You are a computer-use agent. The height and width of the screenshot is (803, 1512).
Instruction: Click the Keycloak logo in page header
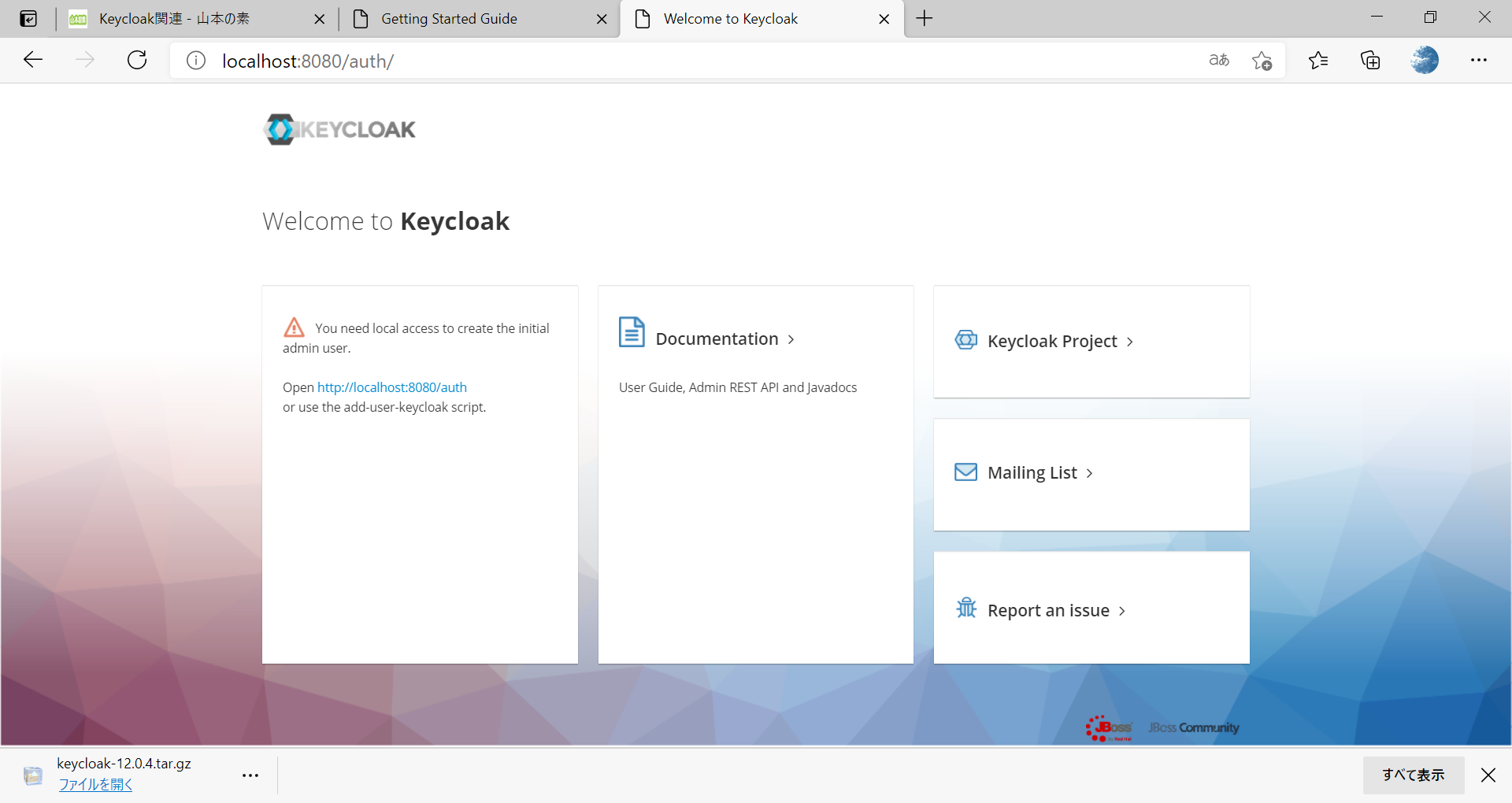click(x=339, y=130)
